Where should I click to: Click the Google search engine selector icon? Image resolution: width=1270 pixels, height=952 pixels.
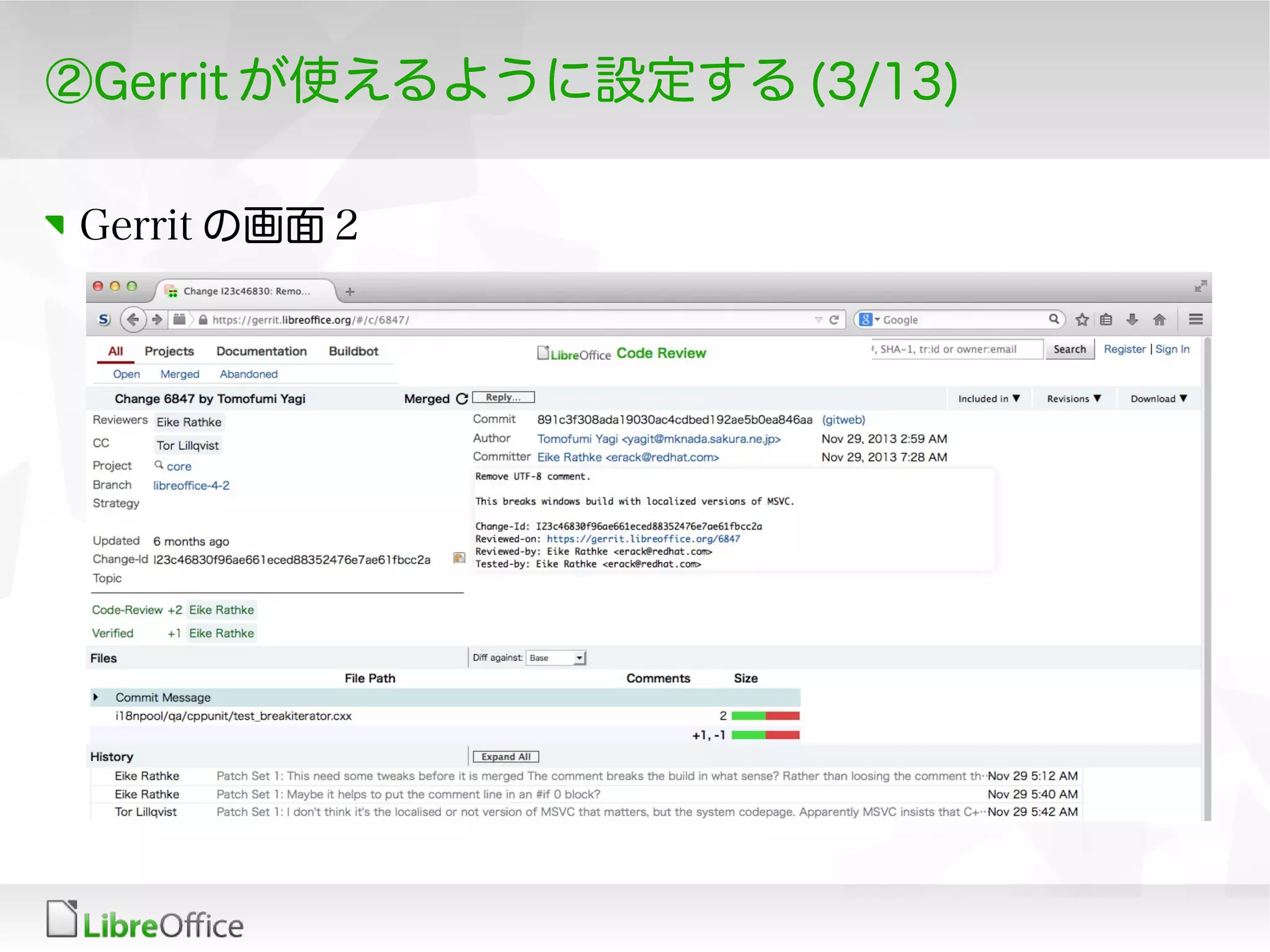tap(869, 319)
